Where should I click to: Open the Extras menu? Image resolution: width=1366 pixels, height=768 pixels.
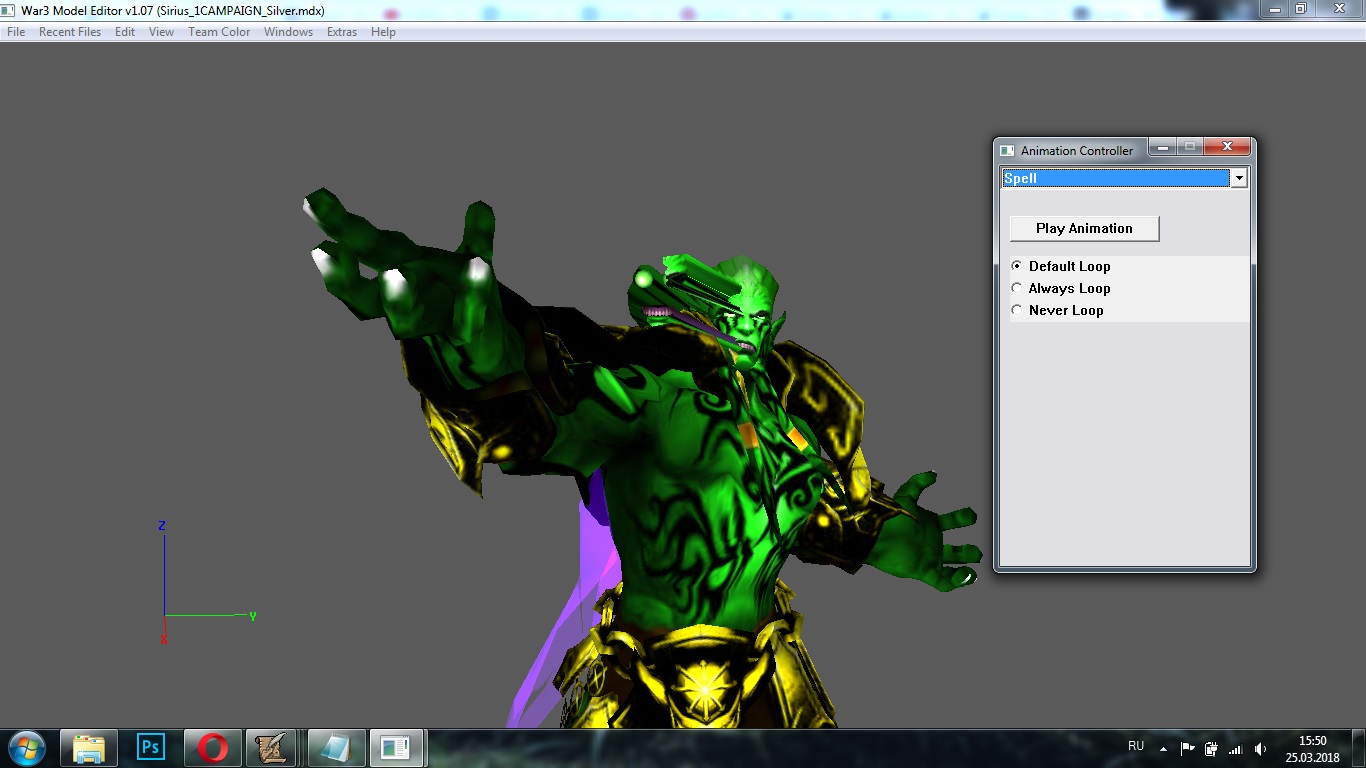click(342, 32)
